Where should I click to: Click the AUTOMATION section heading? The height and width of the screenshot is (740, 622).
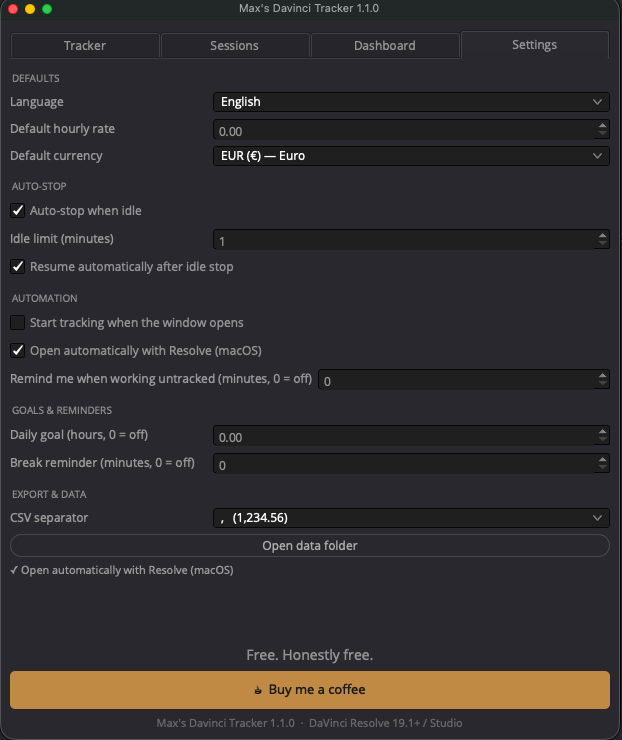[45, 298]
